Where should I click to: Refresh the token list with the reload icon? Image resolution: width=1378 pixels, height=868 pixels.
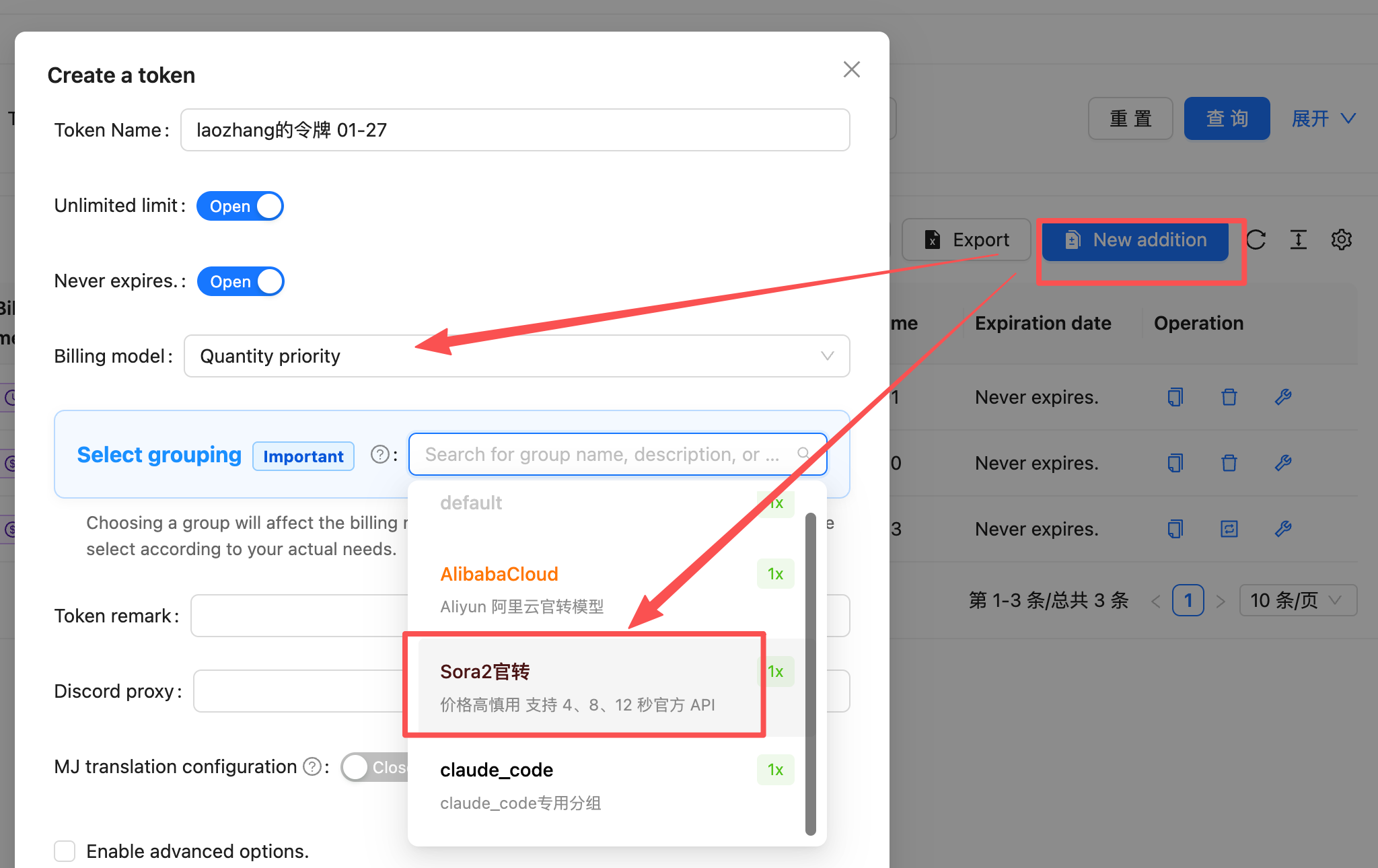(1257, 240)
